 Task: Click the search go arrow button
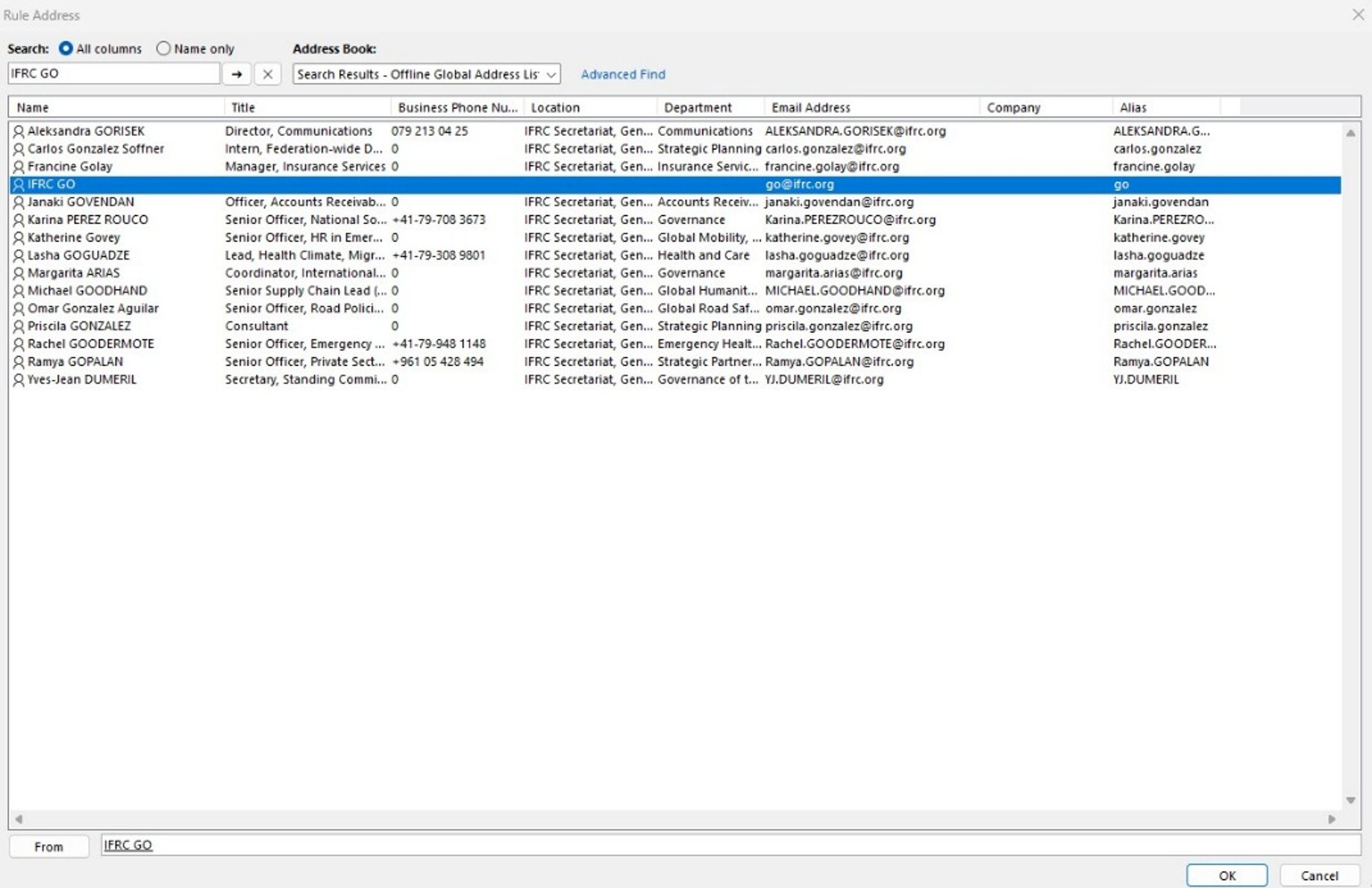tap(237, 74)
